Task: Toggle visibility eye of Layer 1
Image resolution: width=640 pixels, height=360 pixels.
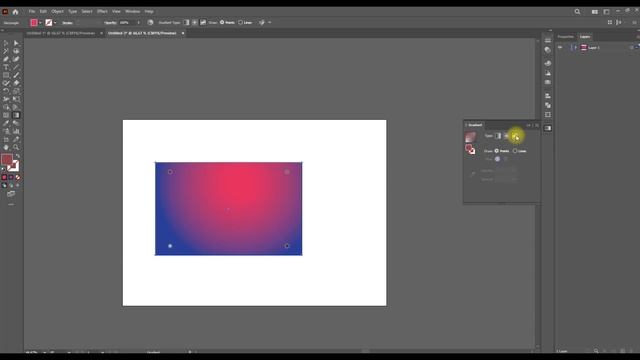Action: tap(560, 48)
